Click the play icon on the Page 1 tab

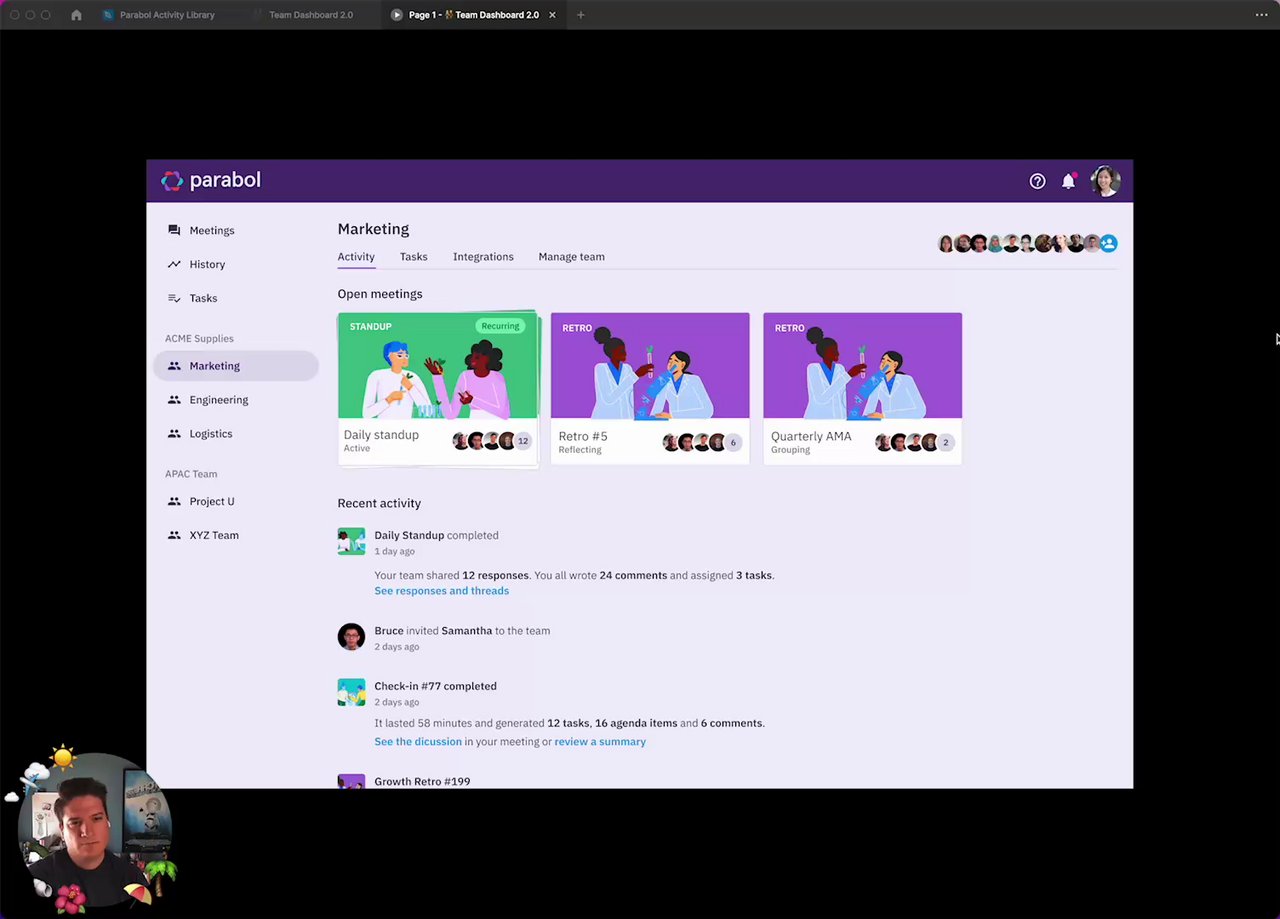[397, 15]
